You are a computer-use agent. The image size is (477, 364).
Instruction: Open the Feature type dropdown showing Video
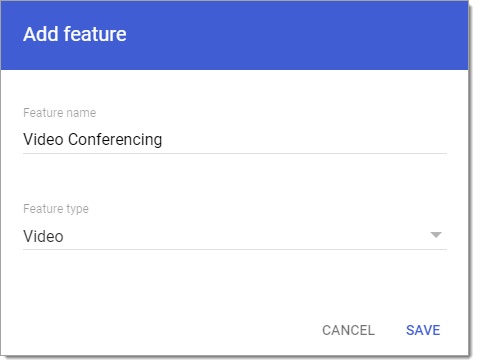(x=235, y=236)
